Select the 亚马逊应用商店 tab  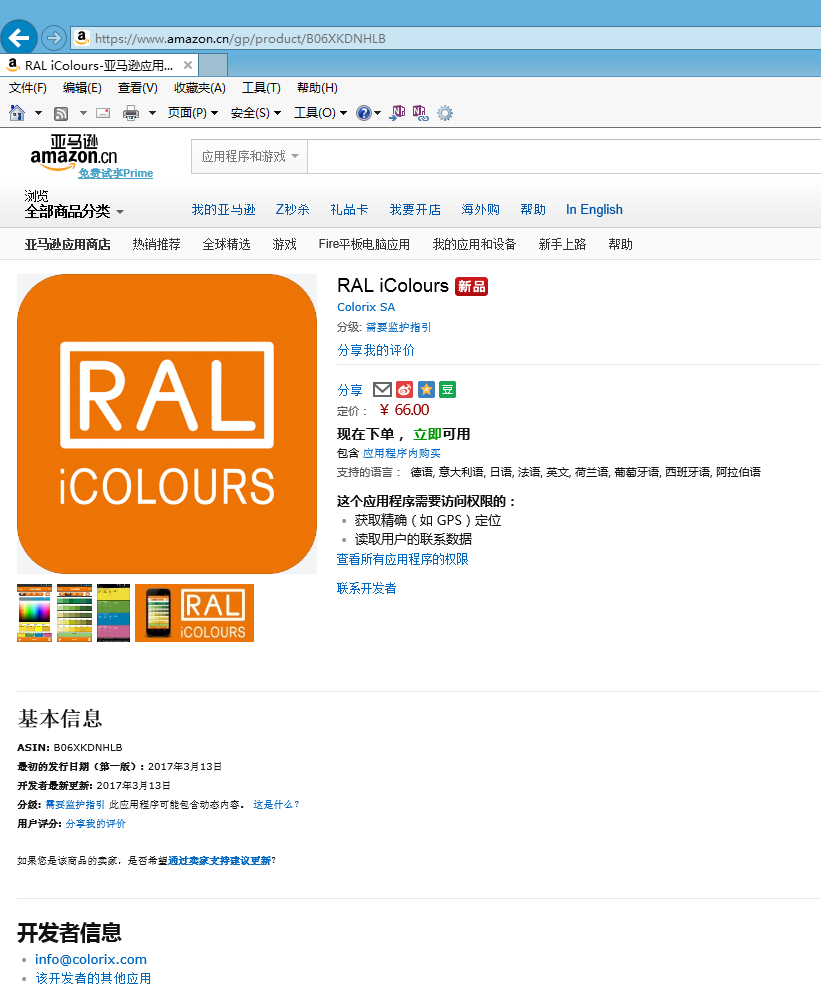tap(67, 244)
